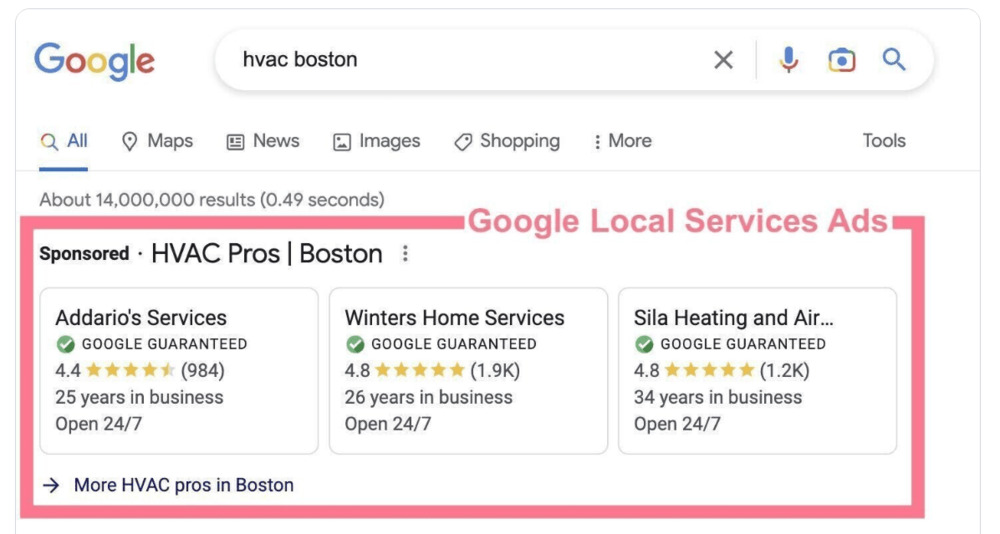The width and height of the screenshot is (1000, 534).
Task: Click the 'Sponsored' label
Action: click(84, 254)
